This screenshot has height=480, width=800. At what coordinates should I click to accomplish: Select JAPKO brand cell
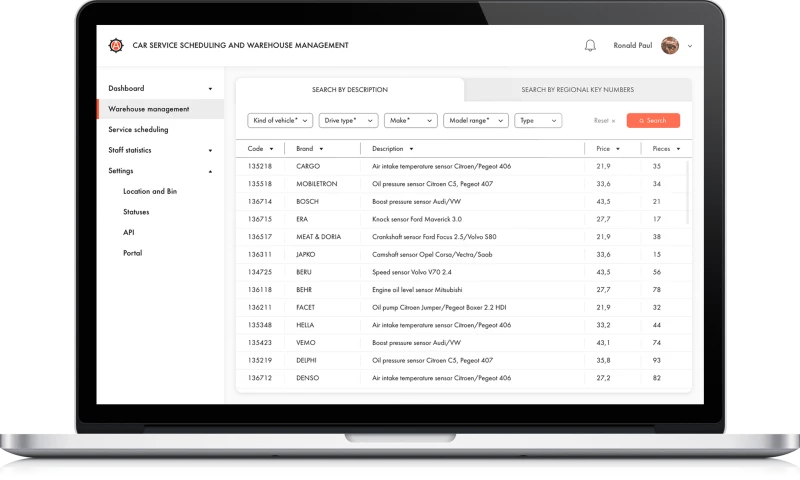point(306,255)
